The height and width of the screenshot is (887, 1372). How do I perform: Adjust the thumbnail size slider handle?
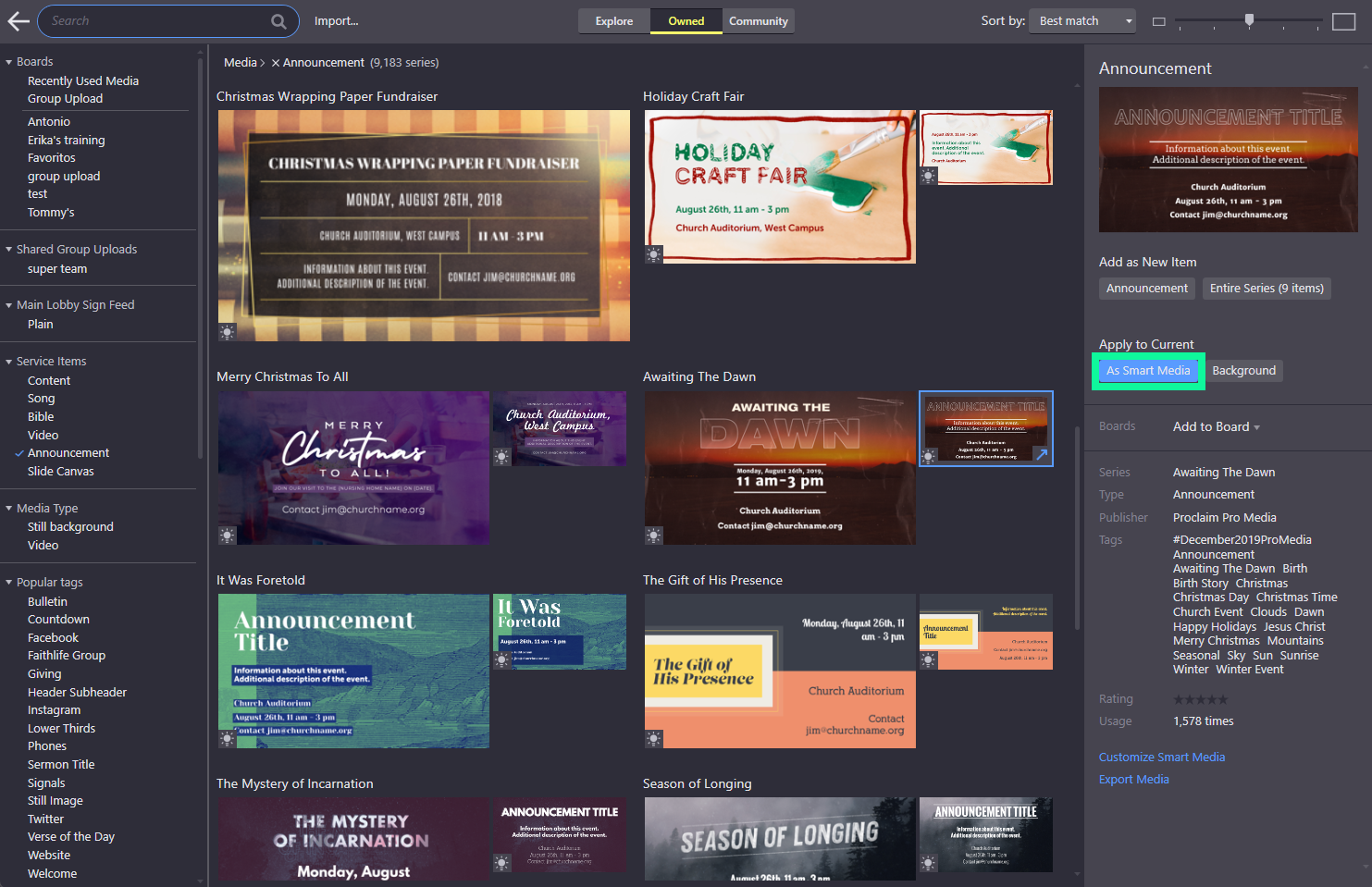(1249, 20)
